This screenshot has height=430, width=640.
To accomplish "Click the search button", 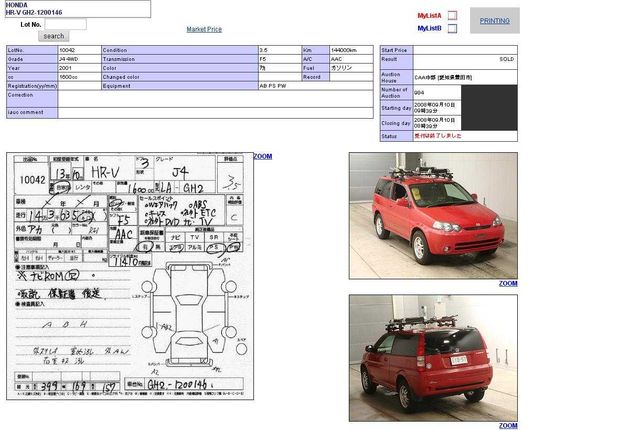I will 54,36.
